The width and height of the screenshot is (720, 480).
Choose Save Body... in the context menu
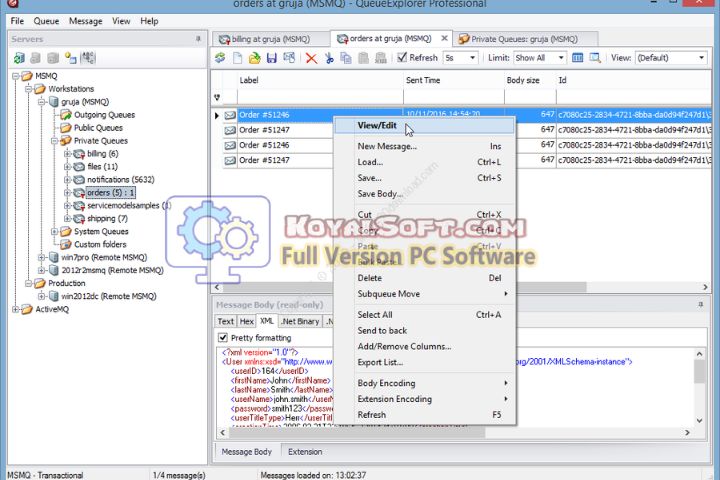[424, 194]
